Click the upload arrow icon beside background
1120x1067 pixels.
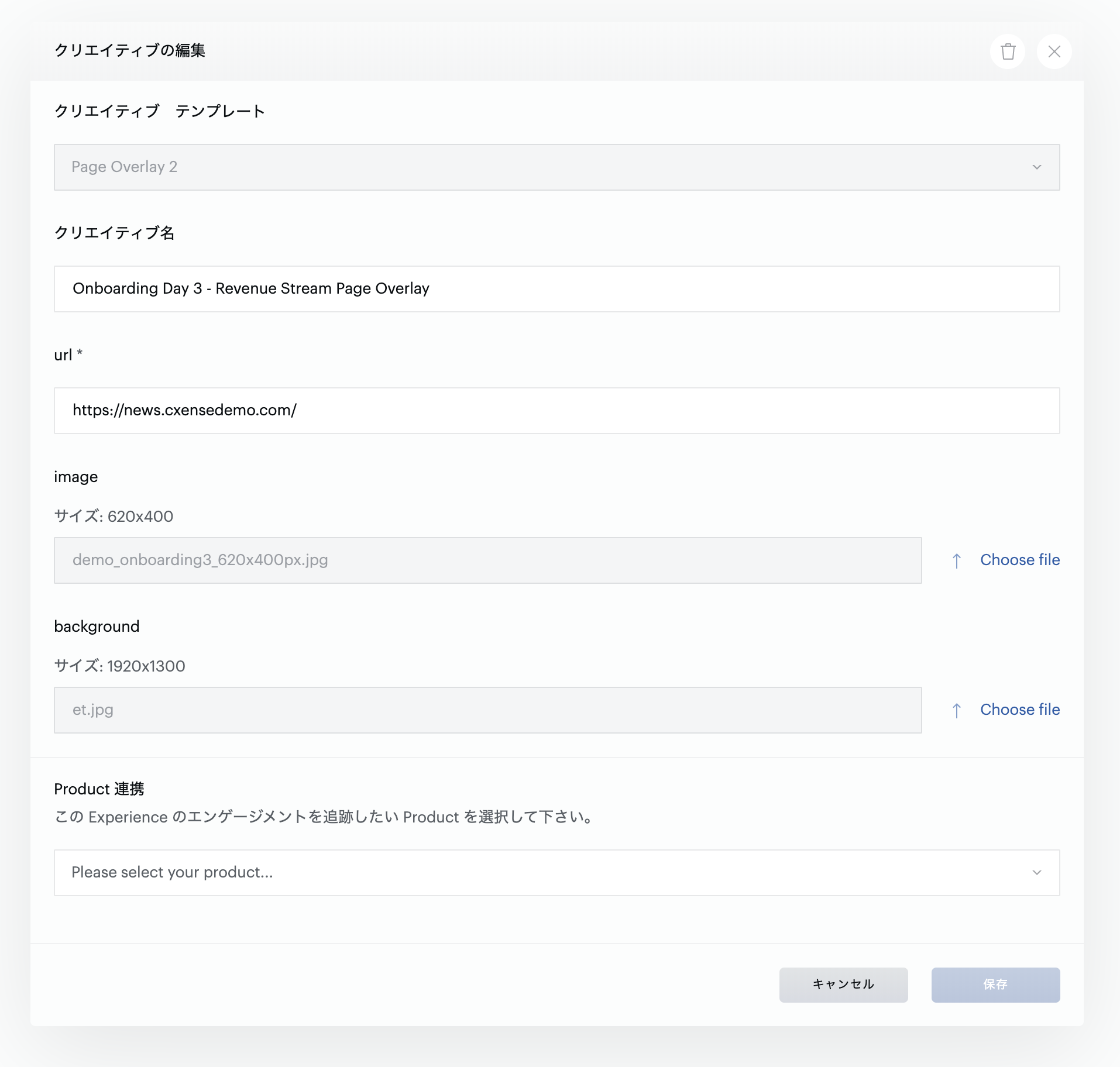coord(957,711)
